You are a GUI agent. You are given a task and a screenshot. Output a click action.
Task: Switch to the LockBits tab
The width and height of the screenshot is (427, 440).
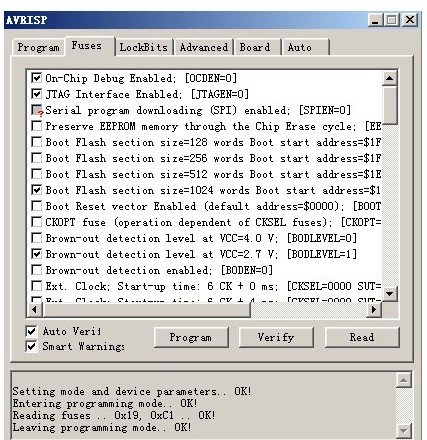pyautogui.click(x=144, y=47)
